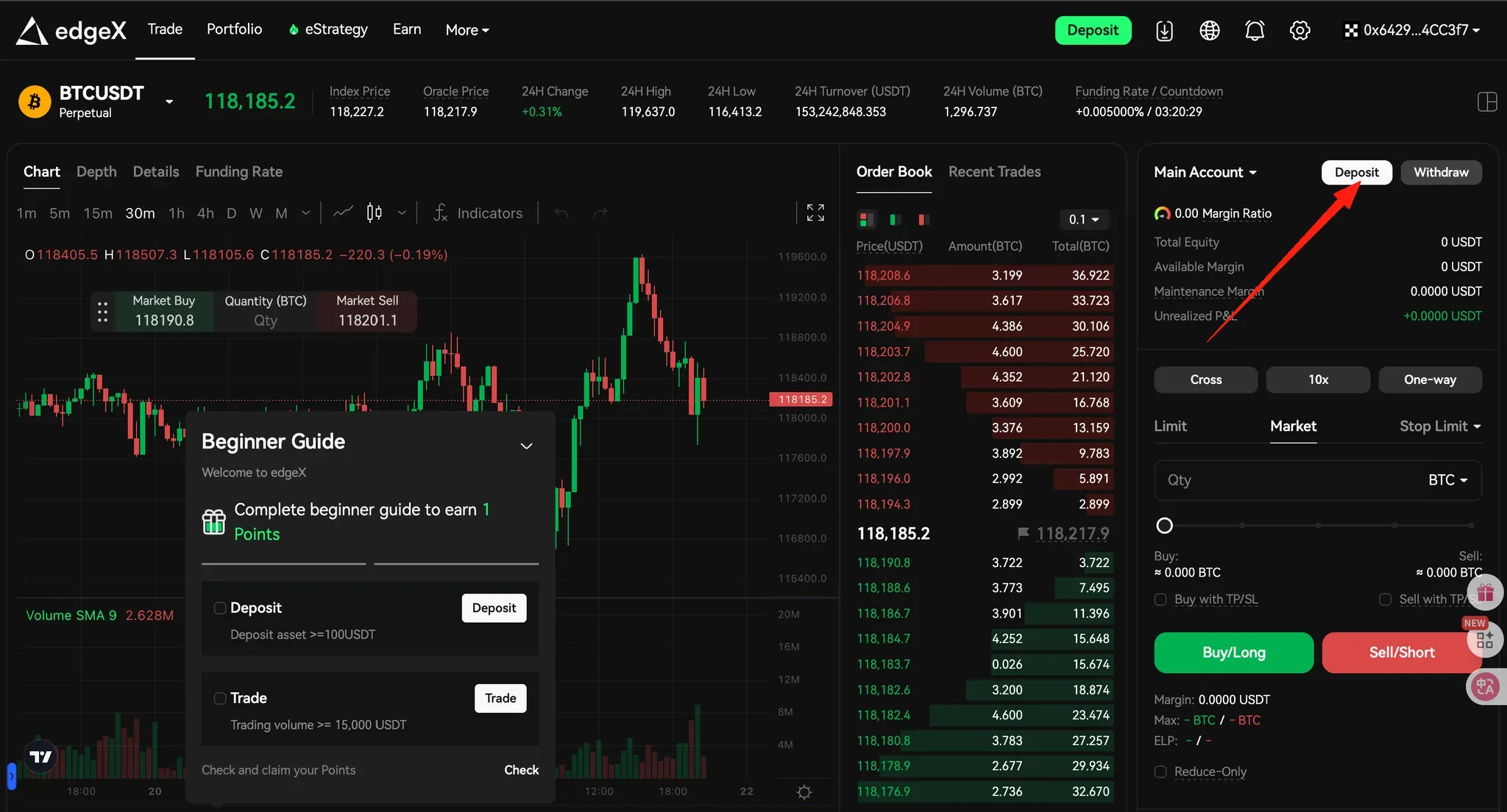Open order book 0.1 grouping dropdown
The image size is (1507, 812).
pyautogui.click(x=1084, y=219)
